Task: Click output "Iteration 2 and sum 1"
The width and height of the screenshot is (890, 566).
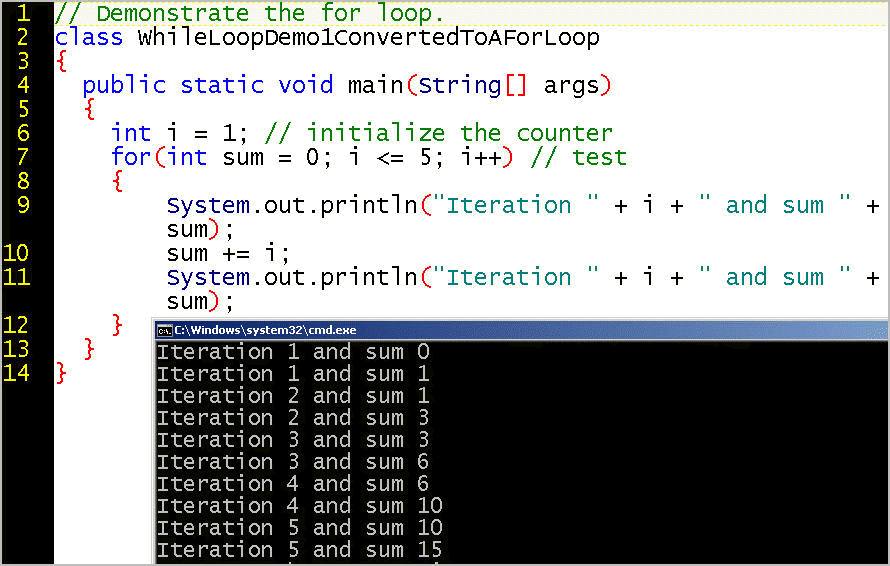Action: tap(293, 396)
